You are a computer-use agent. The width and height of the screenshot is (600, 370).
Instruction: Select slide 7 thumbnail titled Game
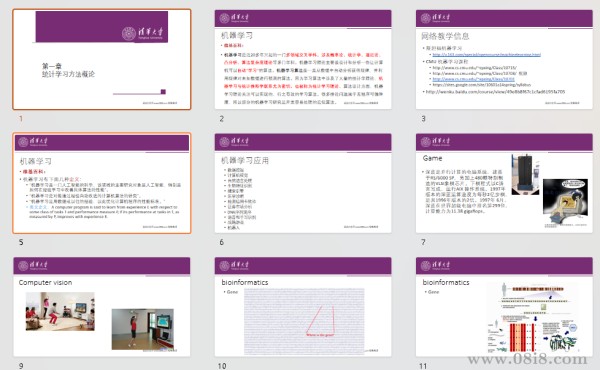(504, 183)
